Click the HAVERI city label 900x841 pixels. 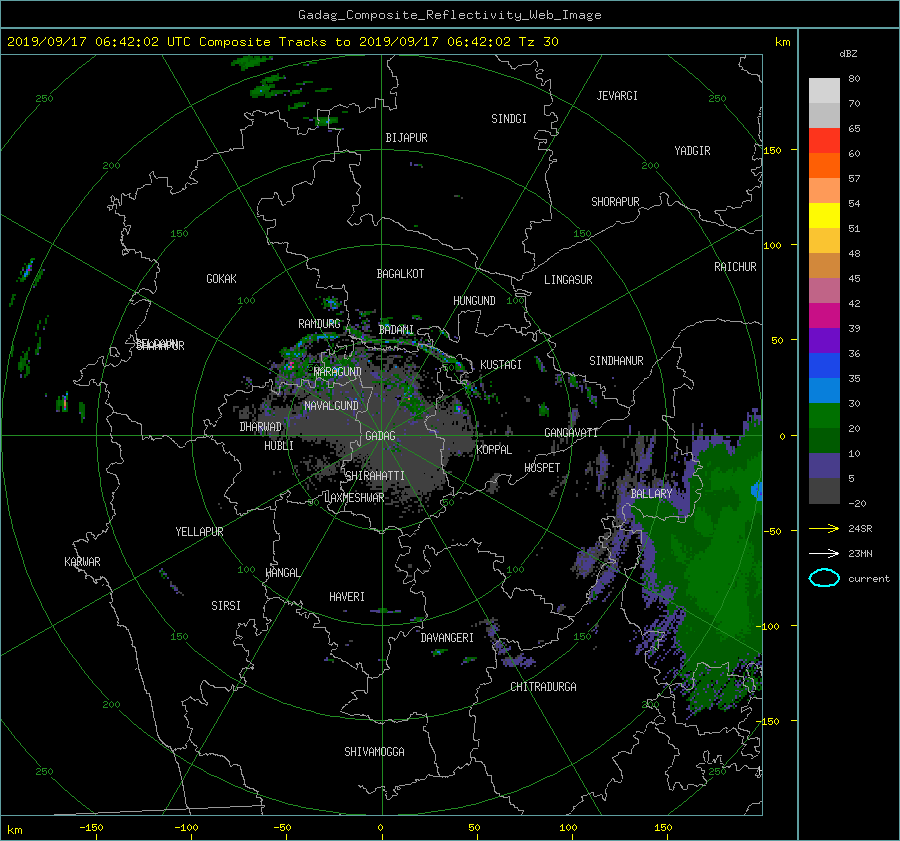coord(347,597)
